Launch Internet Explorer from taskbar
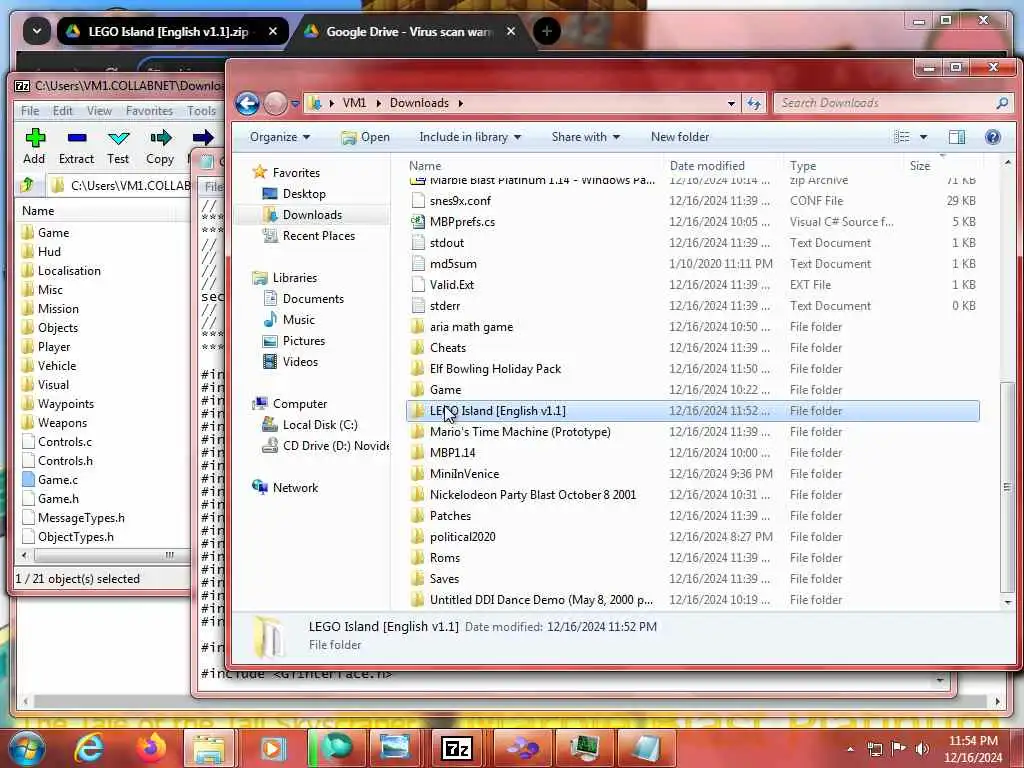Viewport: 1024px width, 768px height. point(88,748)
